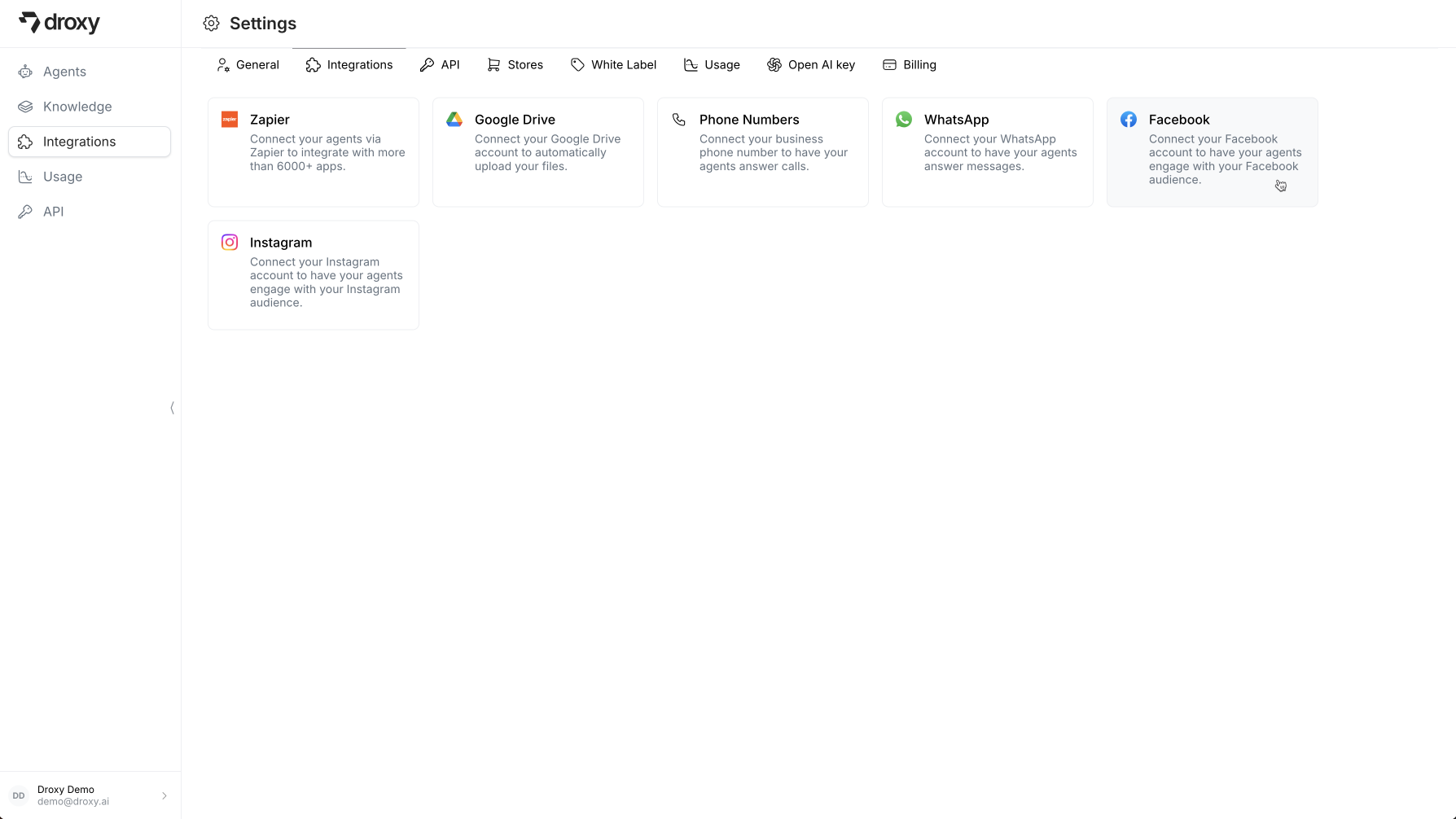Click the Integrations tab puzzle icon

[x=314, y=65]
